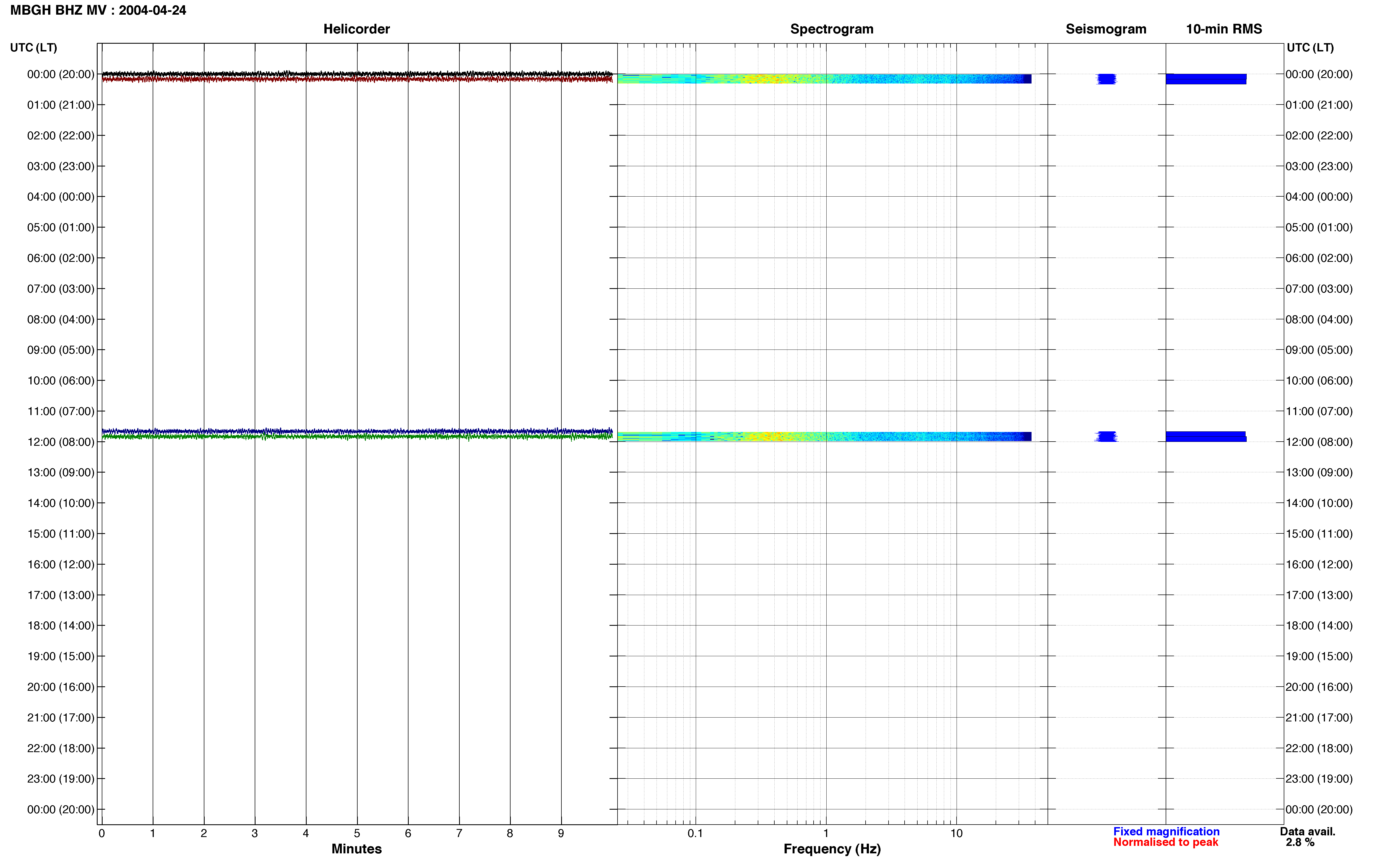Select the "Seismogram" panel heading

coord(1106,29)
